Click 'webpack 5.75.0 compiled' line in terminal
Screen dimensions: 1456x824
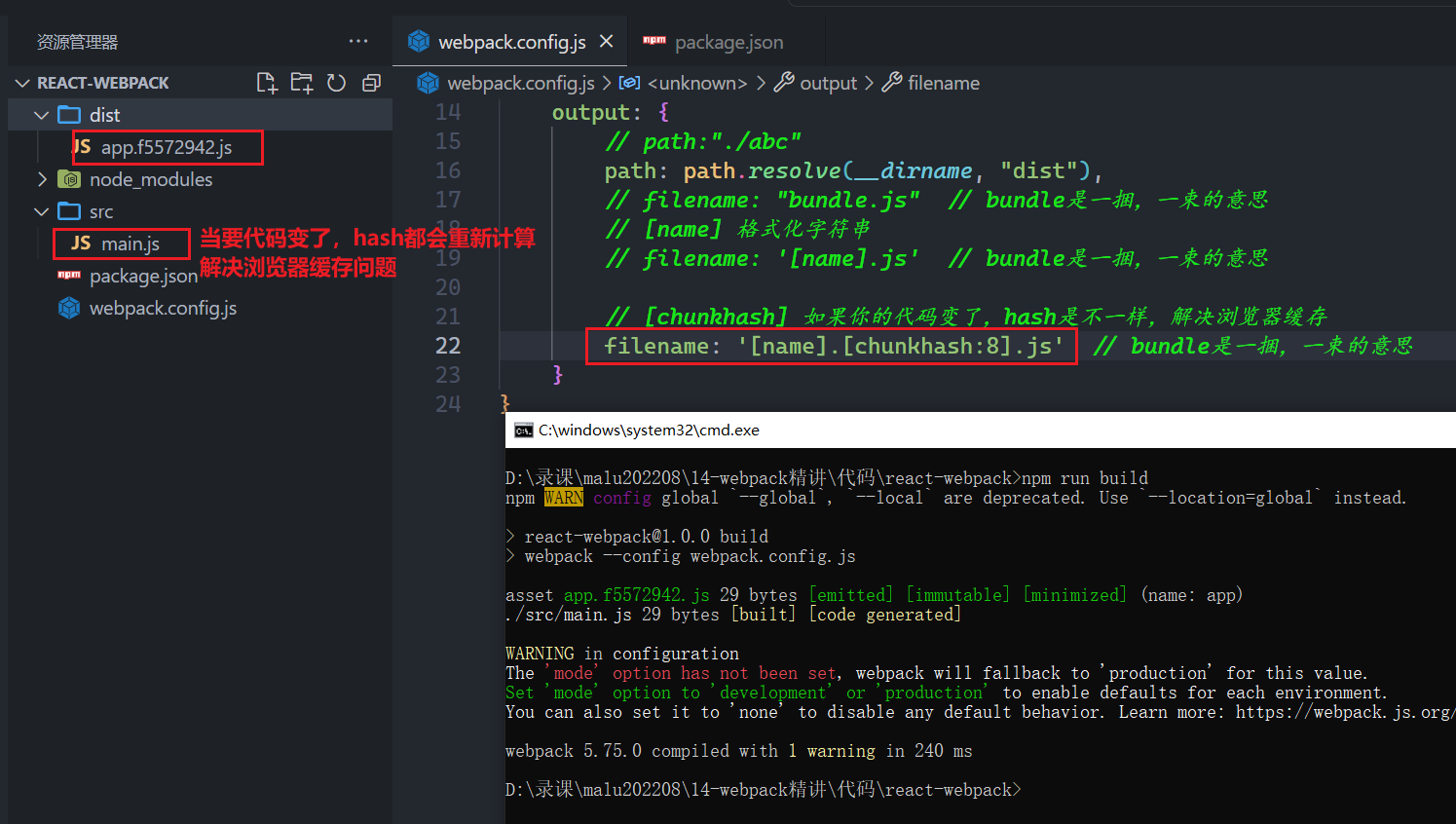[x=739, y=751]
